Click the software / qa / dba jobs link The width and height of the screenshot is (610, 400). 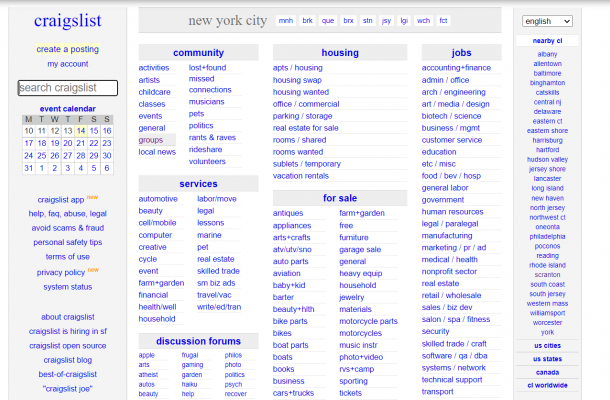455,355
